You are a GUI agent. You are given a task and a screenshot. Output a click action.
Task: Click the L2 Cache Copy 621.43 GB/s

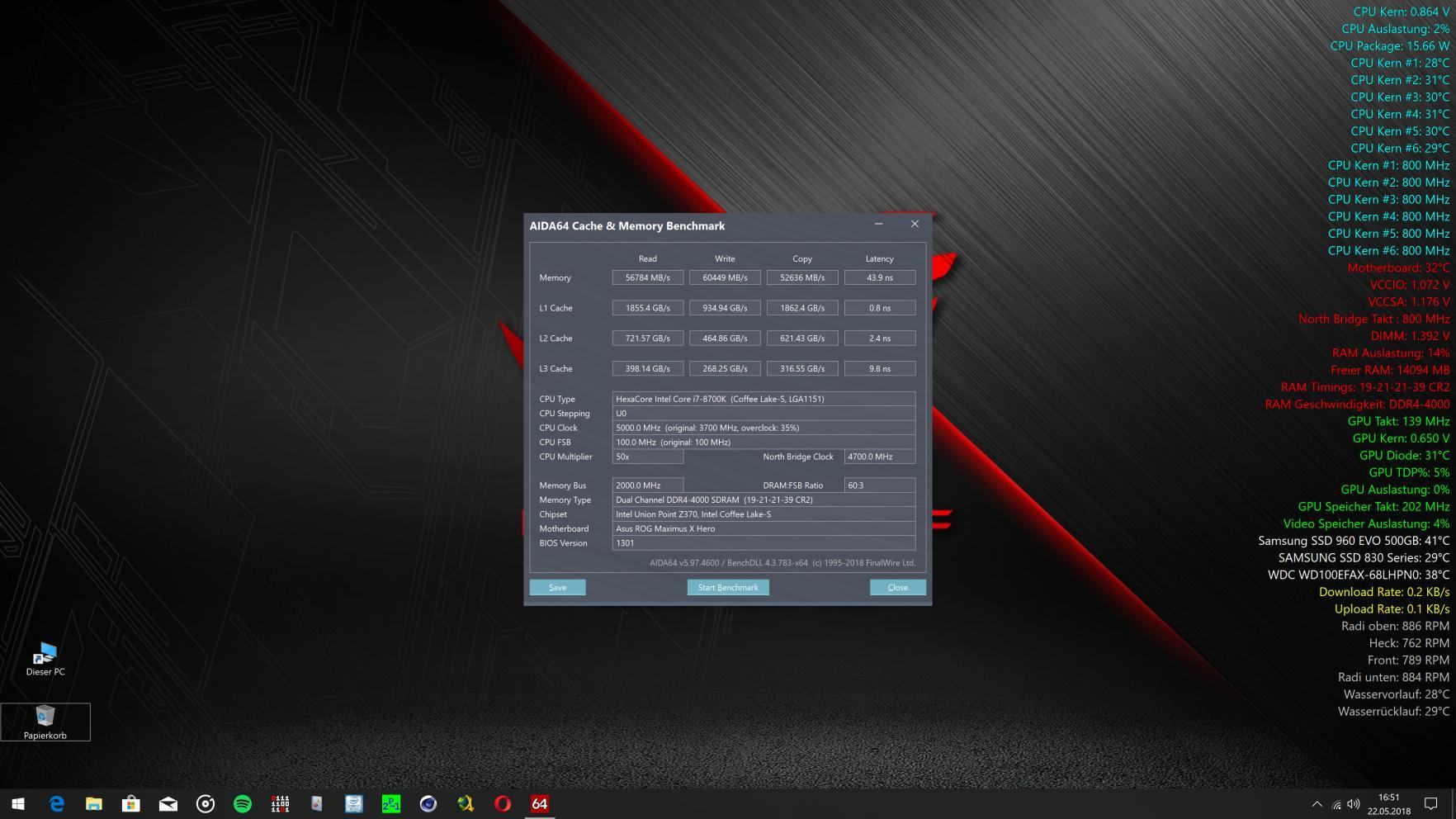pyautogui.click(x=802, y=338)
